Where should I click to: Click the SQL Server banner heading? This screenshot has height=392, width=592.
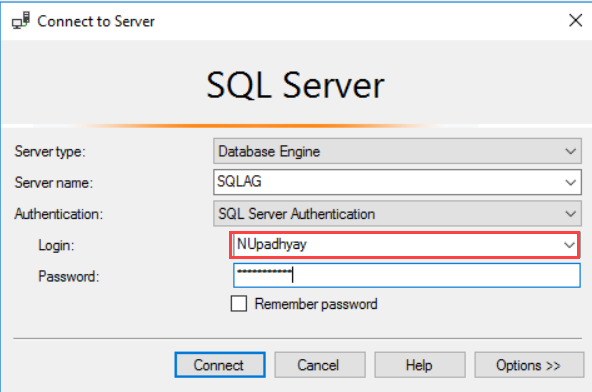[x=295, y=85]
